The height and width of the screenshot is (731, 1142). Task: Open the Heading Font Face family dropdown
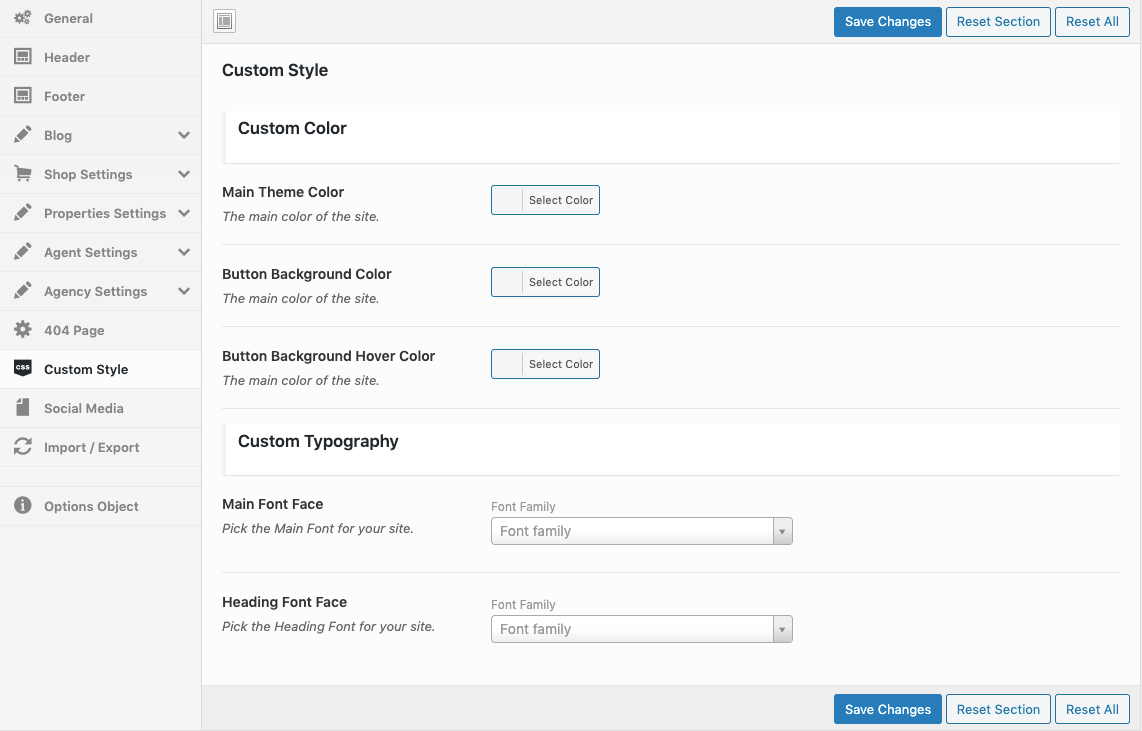point(641,629)
